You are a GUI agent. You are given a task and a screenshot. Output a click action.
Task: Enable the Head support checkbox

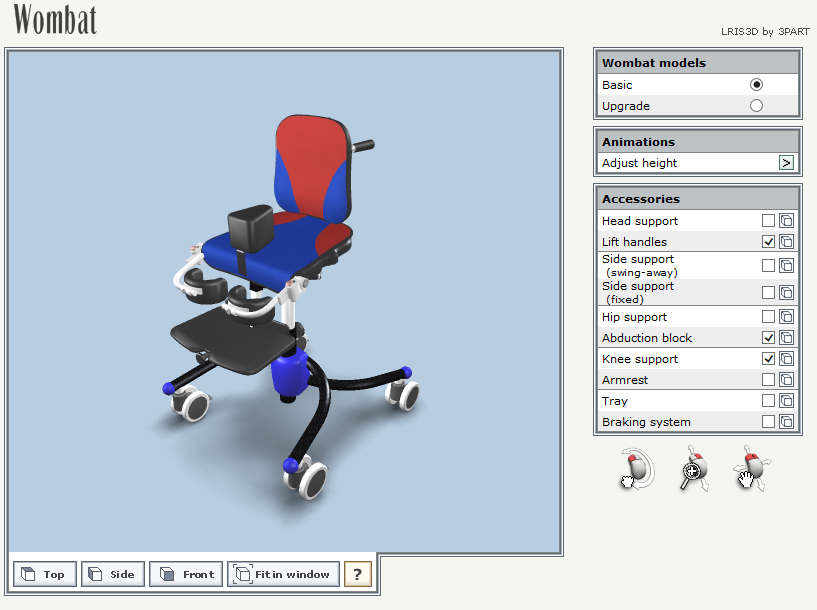[x=768, y=220]
